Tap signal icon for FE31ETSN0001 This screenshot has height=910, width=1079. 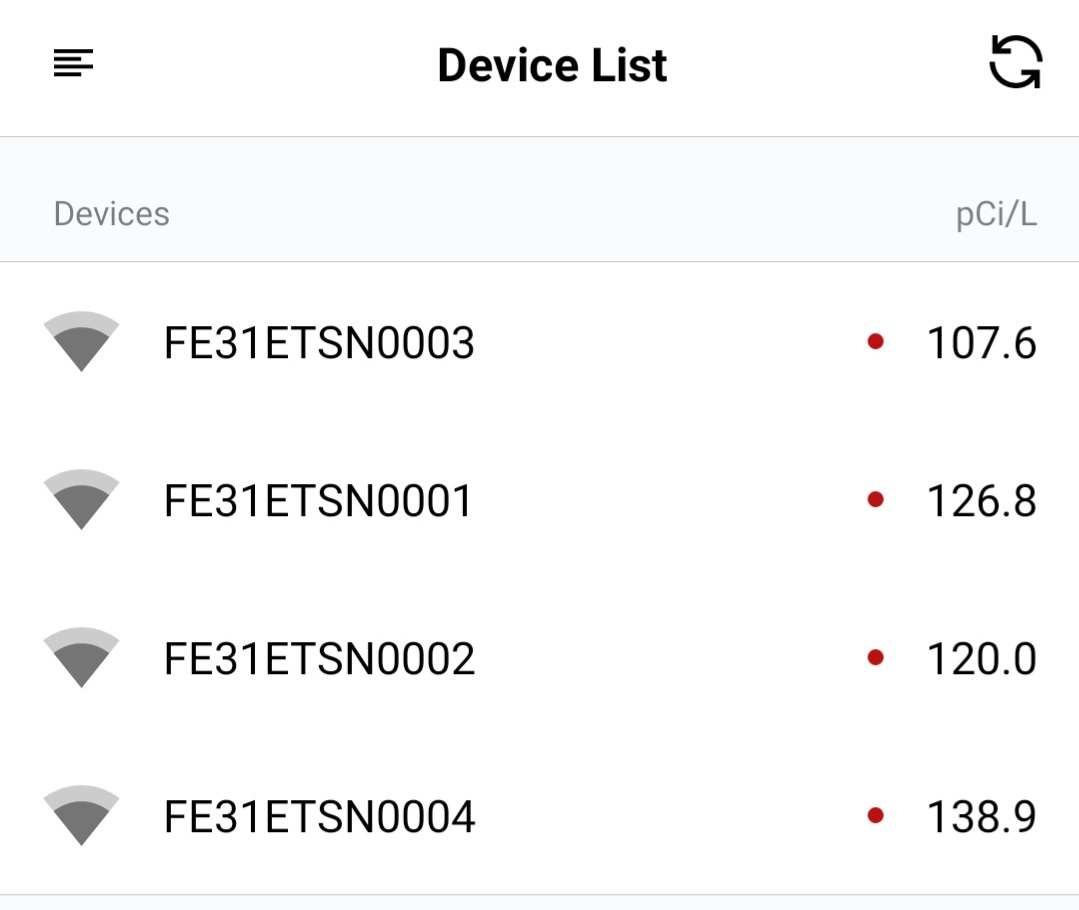coord(81,499)
